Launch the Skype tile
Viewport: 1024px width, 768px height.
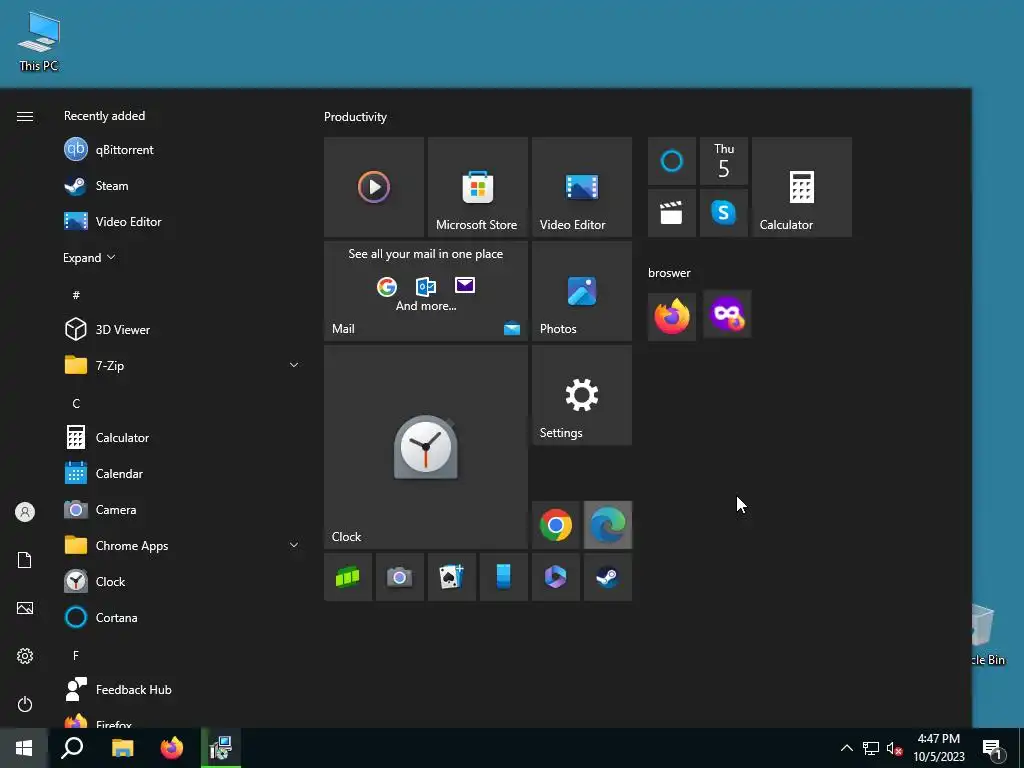pyautogui.click(x=724, y=213)
